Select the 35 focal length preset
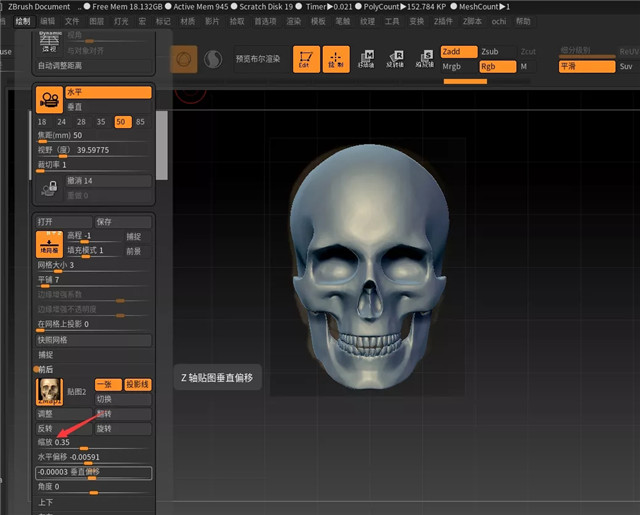 coord(101,122)
